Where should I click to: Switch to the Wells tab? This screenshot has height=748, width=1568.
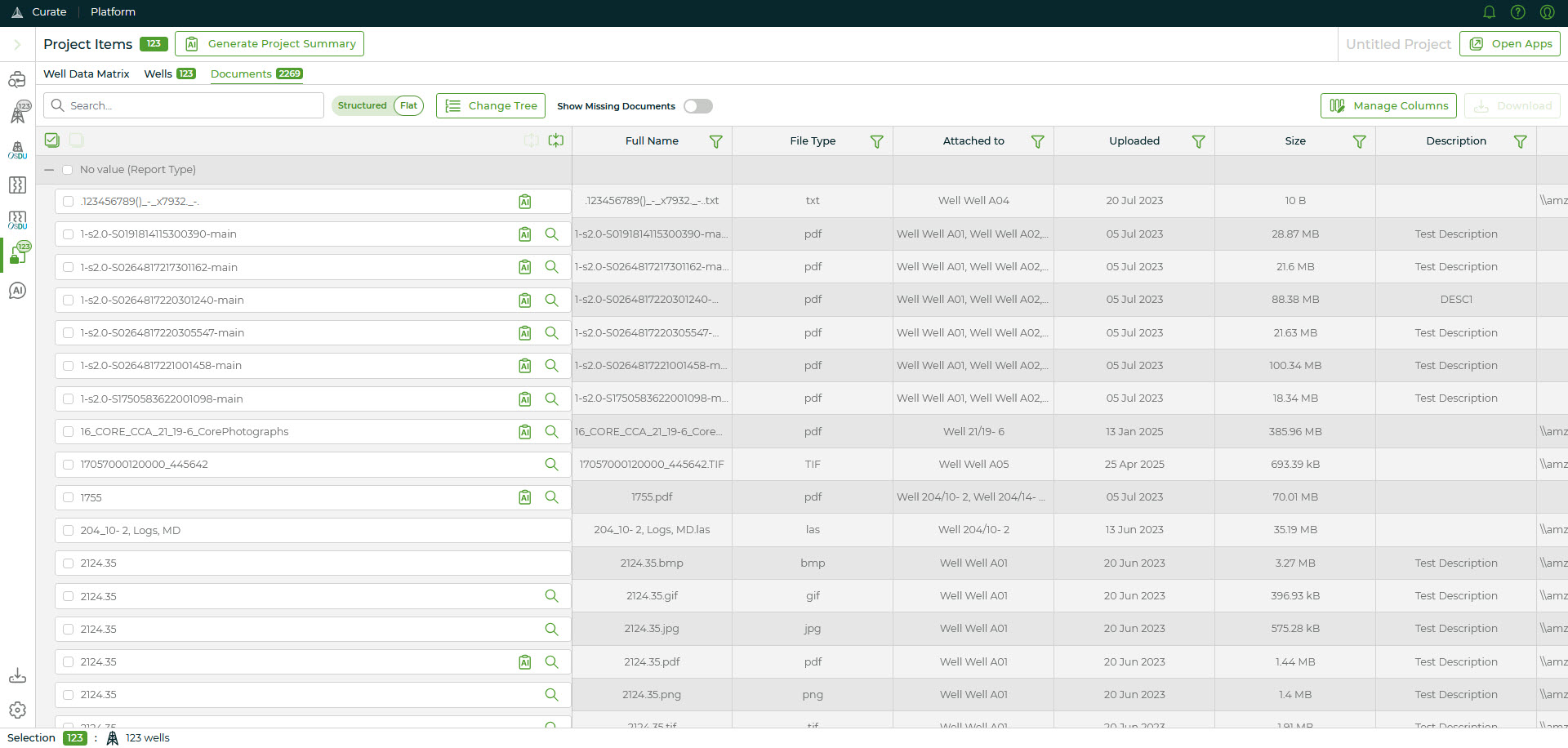tap(158, 74)
